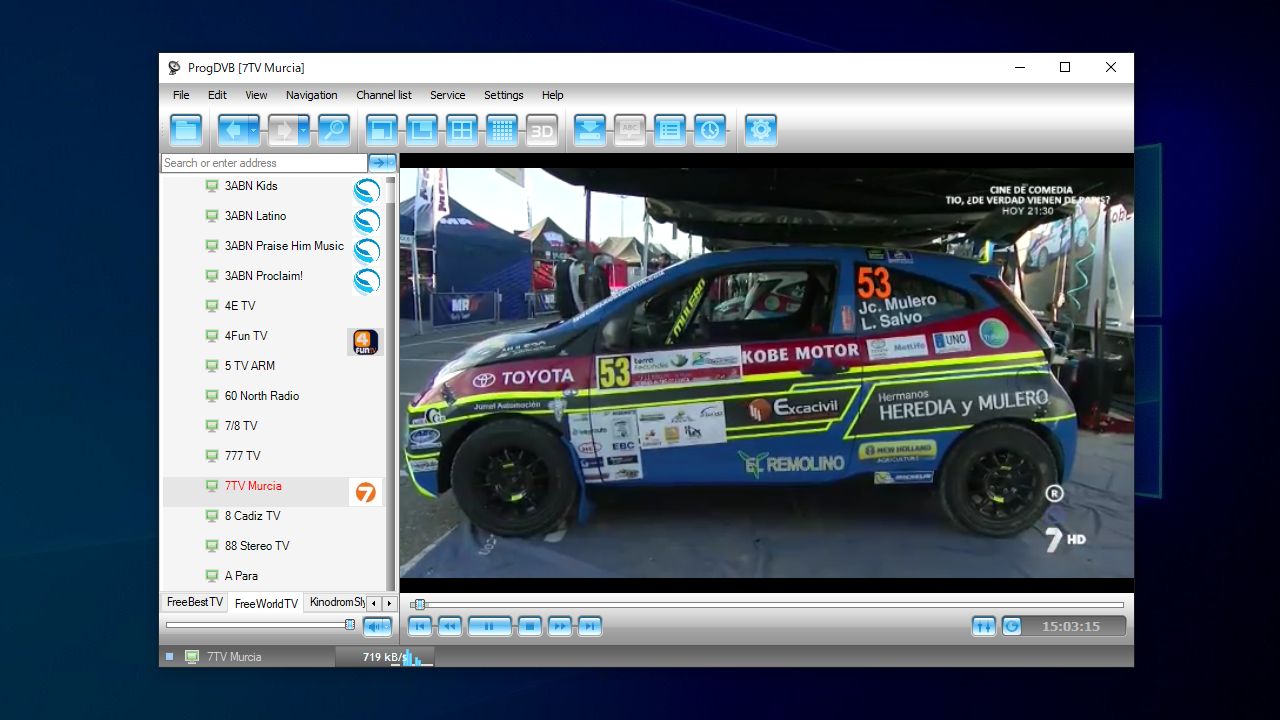1280x720 pixels.
Task: Select the dense grid mosaic icon
Action: [x=502, y=130]
